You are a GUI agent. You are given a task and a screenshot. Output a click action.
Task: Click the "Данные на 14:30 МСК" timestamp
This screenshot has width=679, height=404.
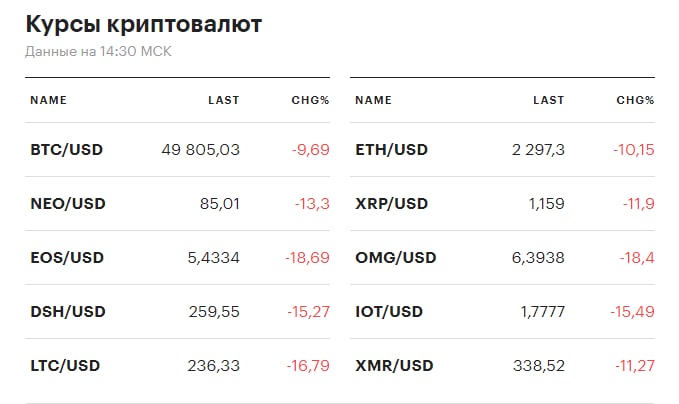click(99, 51)
